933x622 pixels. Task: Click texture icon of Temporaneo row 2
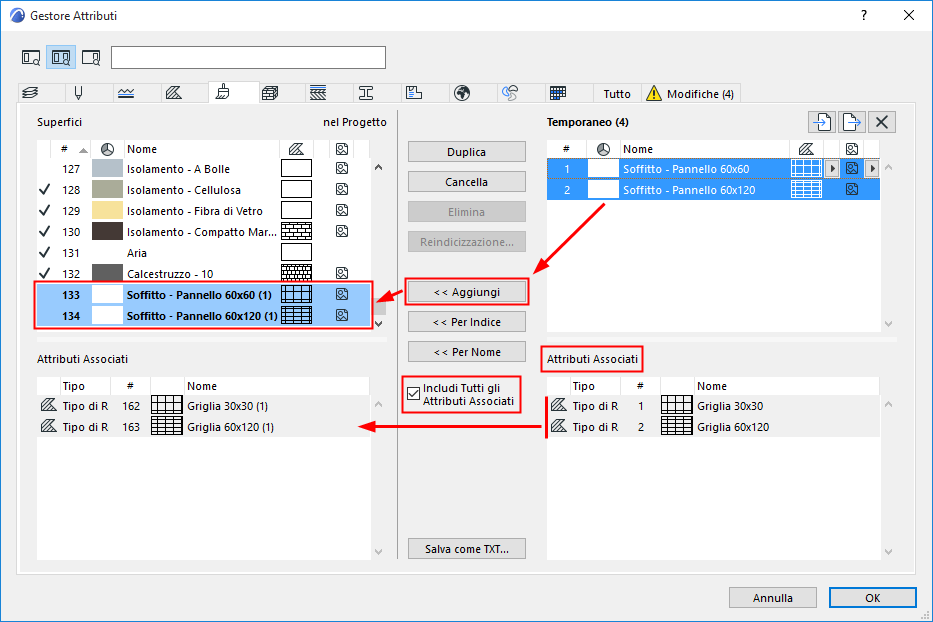[x=852, y=189]
